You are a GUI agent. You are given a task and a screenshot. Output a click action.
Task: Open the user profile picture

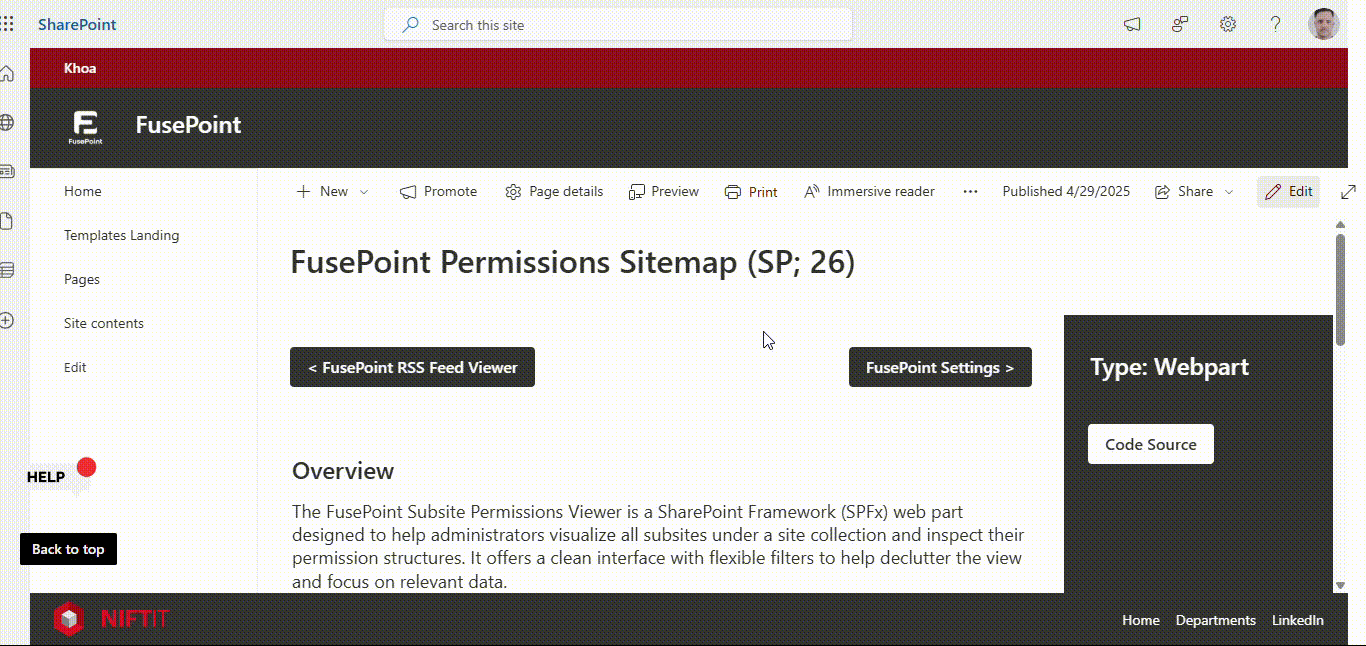click(1323, 25)
